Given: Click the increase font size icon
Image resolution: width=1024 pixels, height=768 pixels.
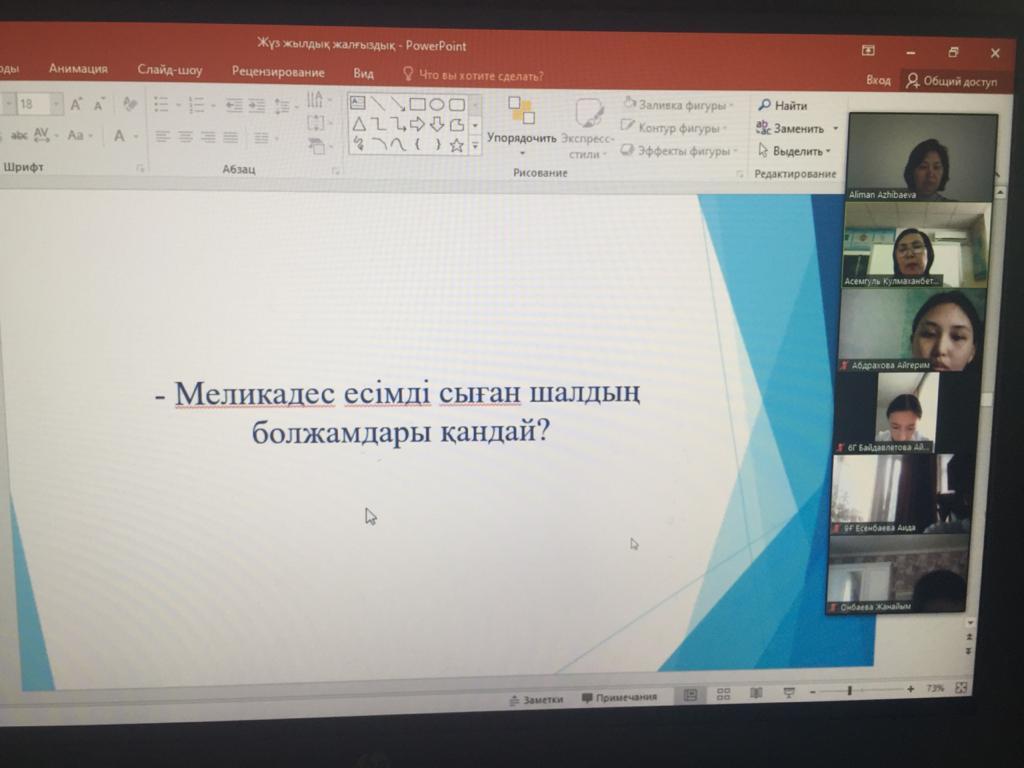Looking at the screenshot, I should (76, 104).
